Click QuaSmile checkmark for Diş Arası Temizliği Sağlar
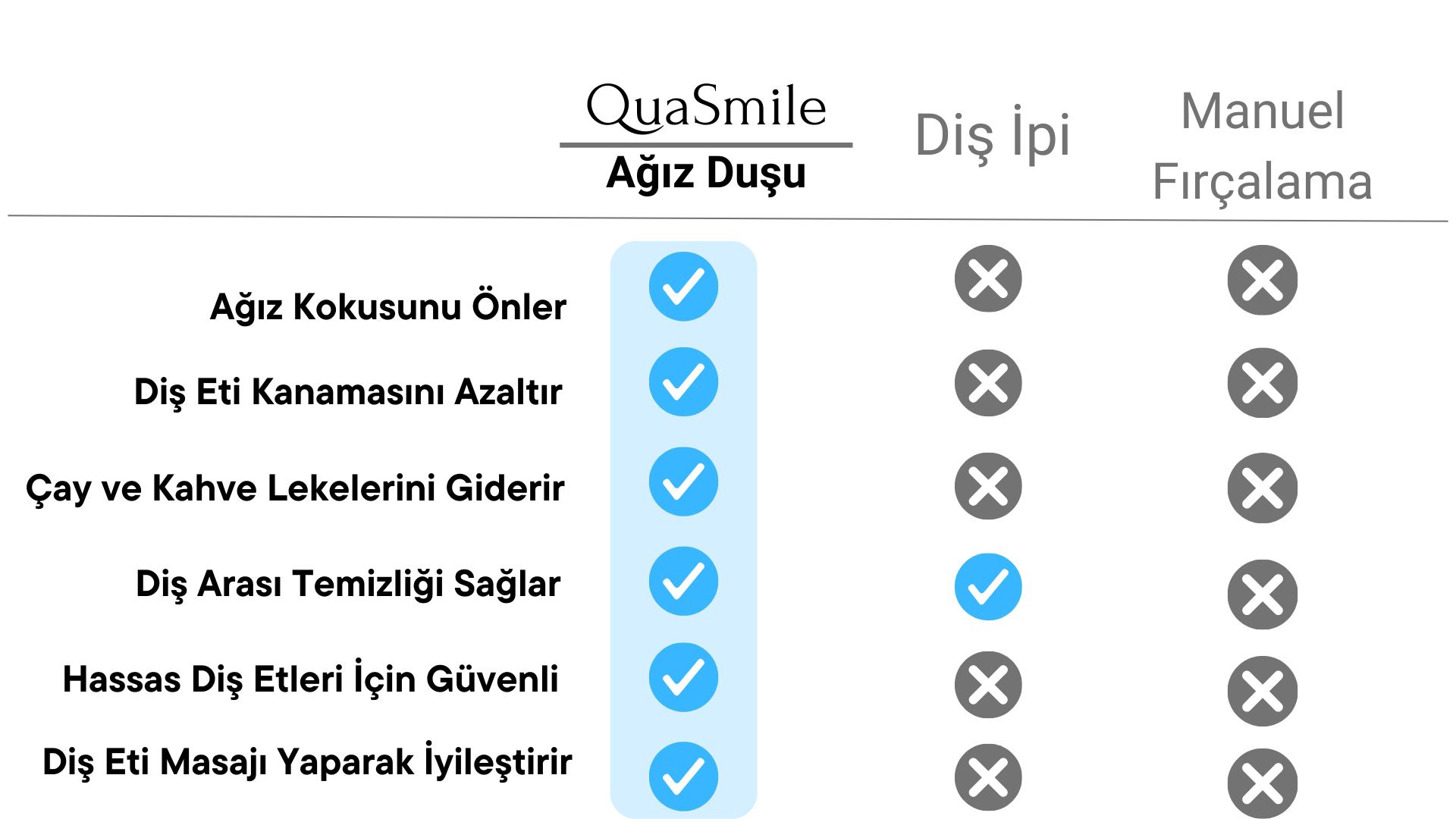This screenshot has height=819, width=1456. pyautogui.click(x=683, y=581)
